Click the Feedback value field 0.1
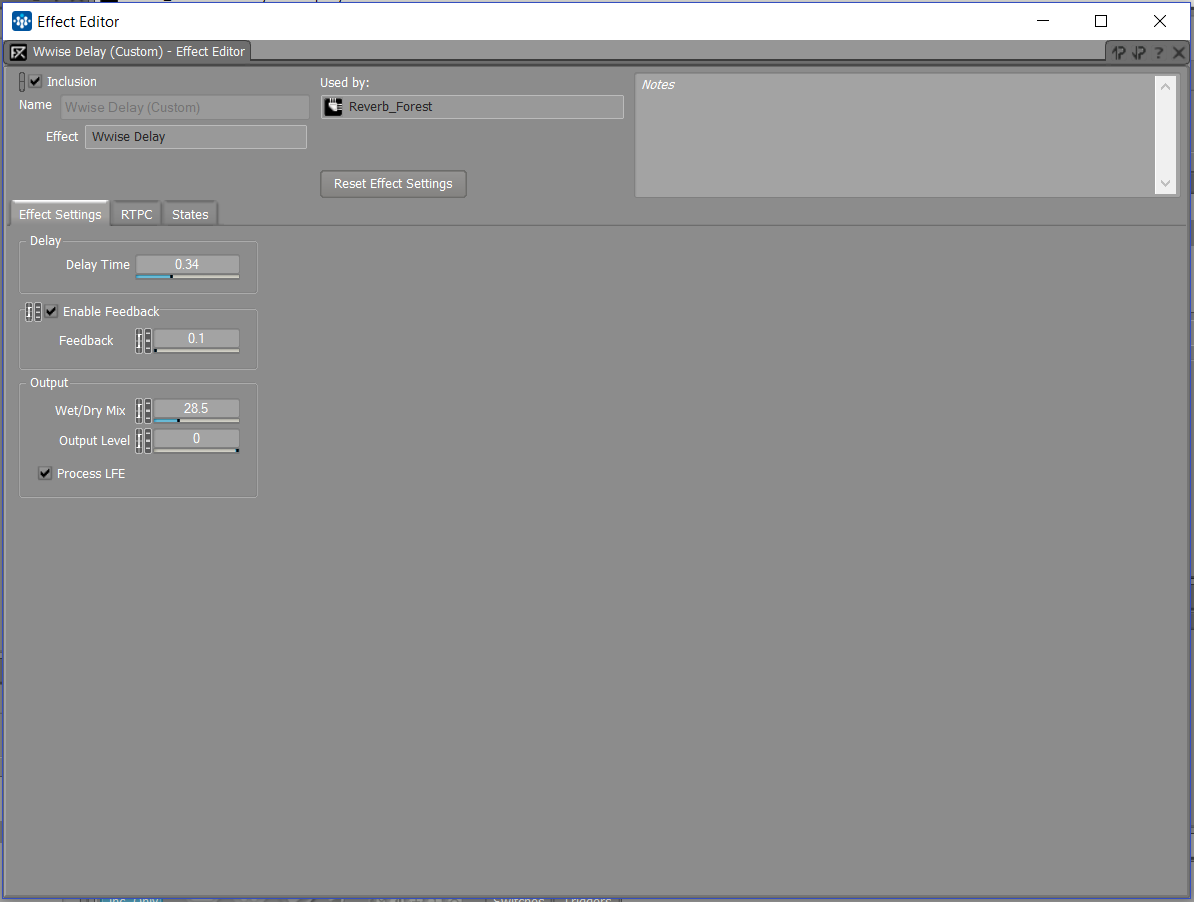1194x902 pixels. tap(196, 339)
